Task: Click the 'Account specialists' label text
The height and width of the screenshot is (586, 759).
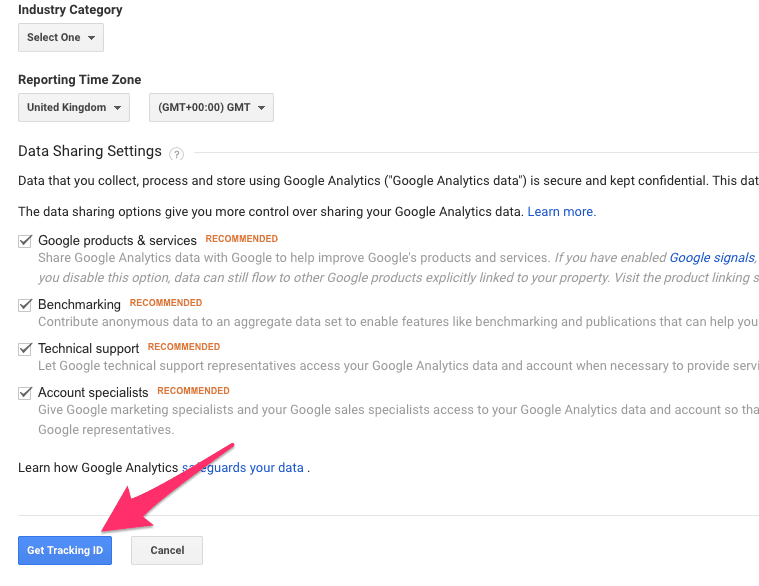Action: [93, 393]
